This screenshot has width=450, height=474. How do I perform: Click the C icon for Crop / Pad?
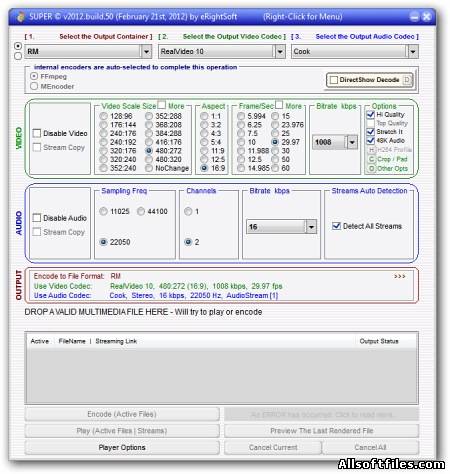(371, 159)
